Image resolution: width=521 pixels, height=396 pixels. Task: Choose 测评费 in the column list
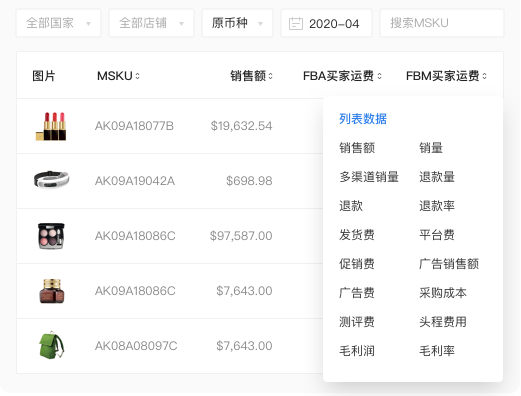click(x=357, y=322)
